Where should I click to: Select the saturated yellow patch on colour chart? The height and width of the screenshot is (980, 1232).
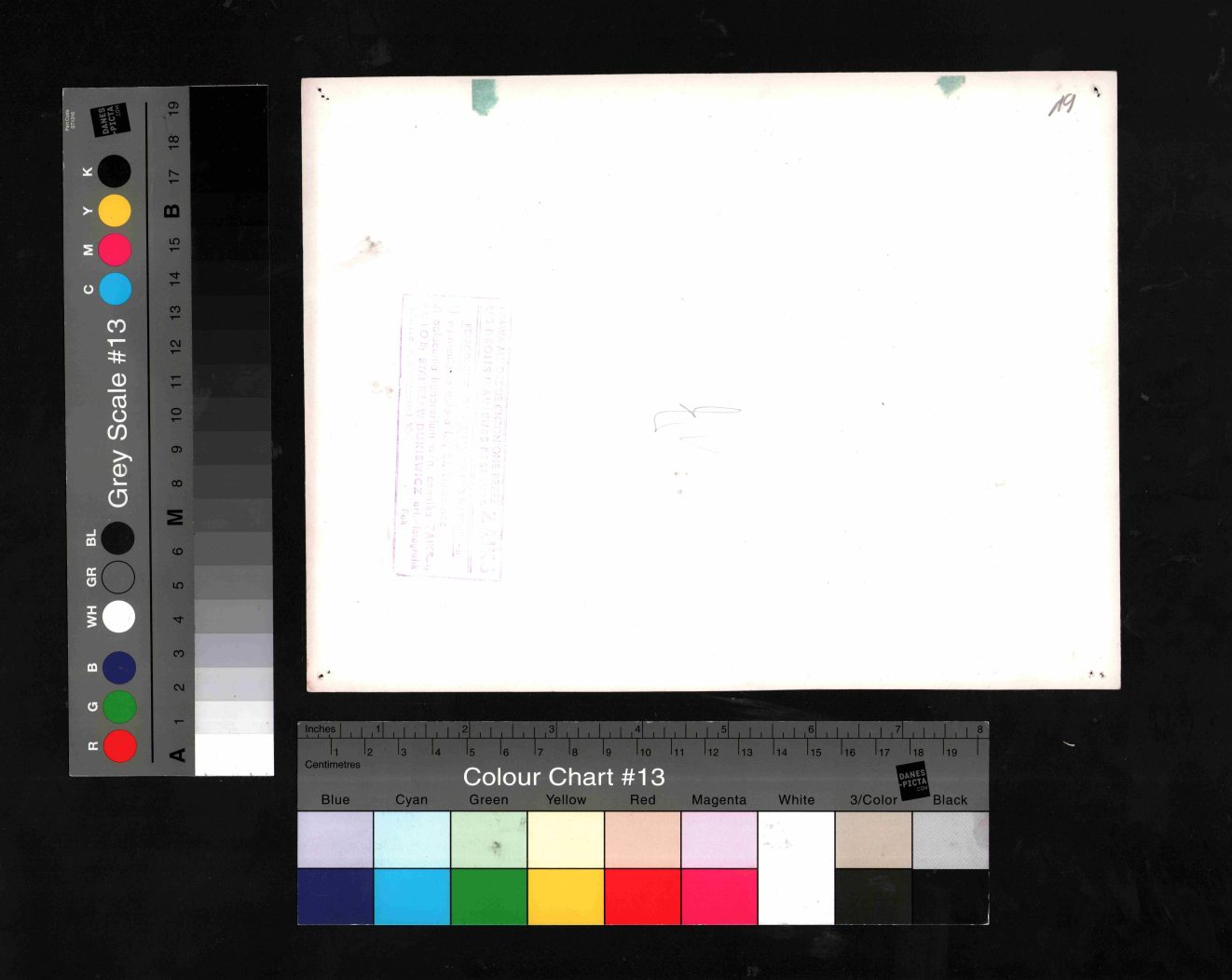click(566, 896)
